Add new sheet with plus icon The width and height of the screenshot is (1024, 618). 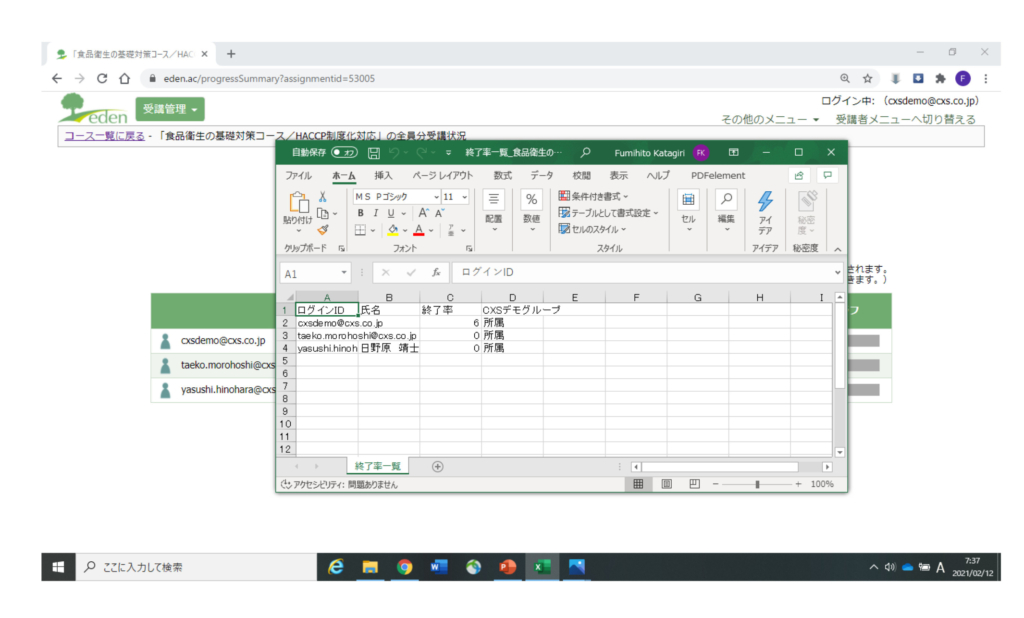(437, 466)
